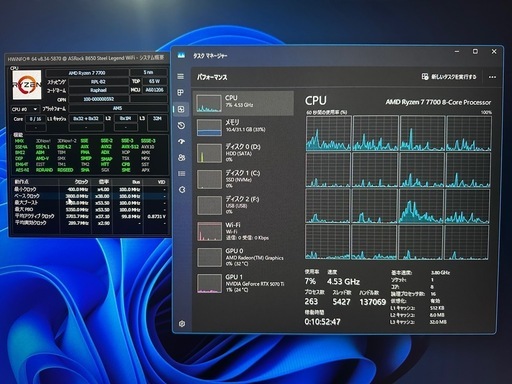Open Users page icon in sidebar
Screen dimensions: 512x384
182,158
